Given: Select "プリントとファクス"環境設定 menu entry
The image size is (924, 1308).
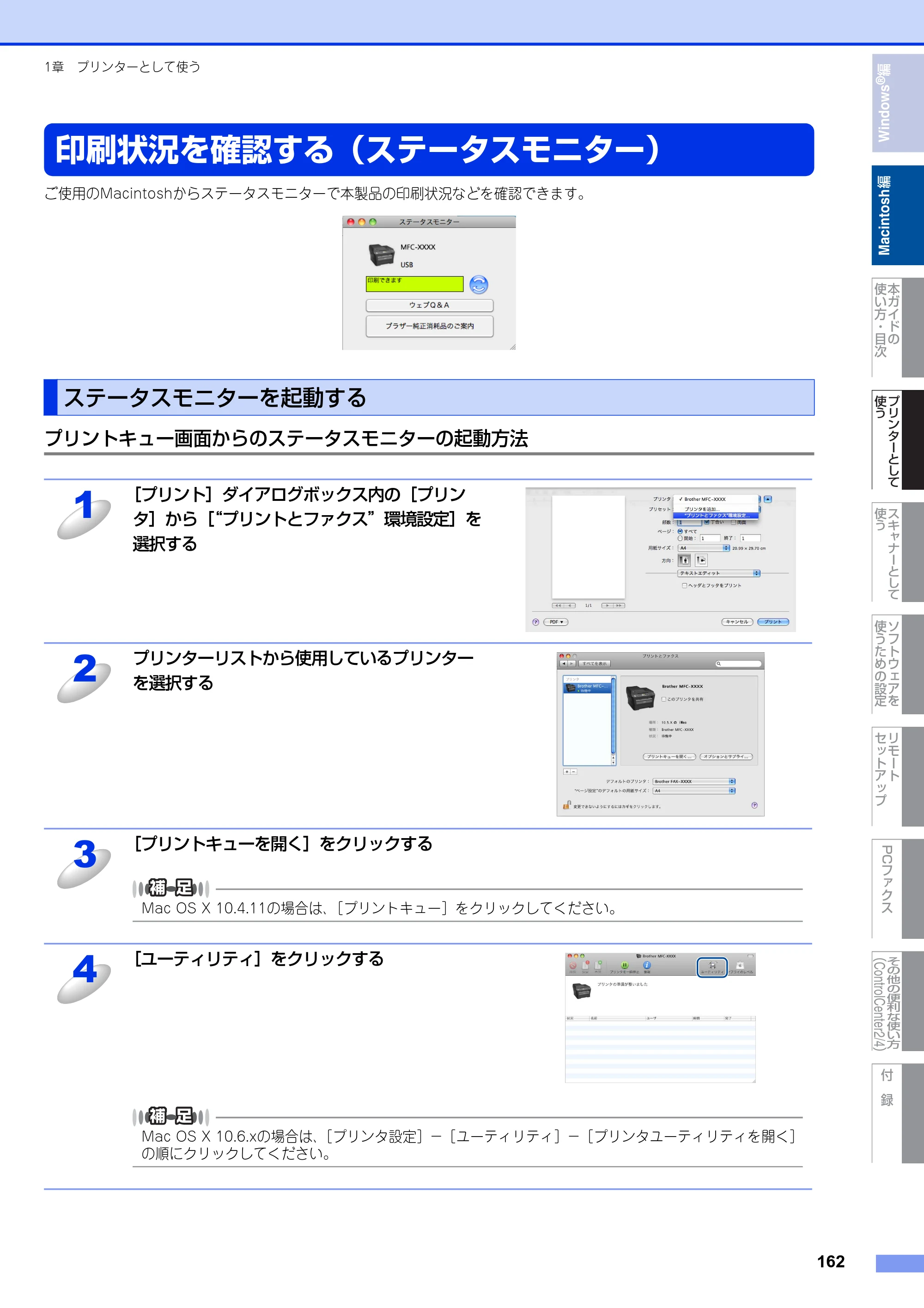Looking at the screenshot, I should click(716, 515).
